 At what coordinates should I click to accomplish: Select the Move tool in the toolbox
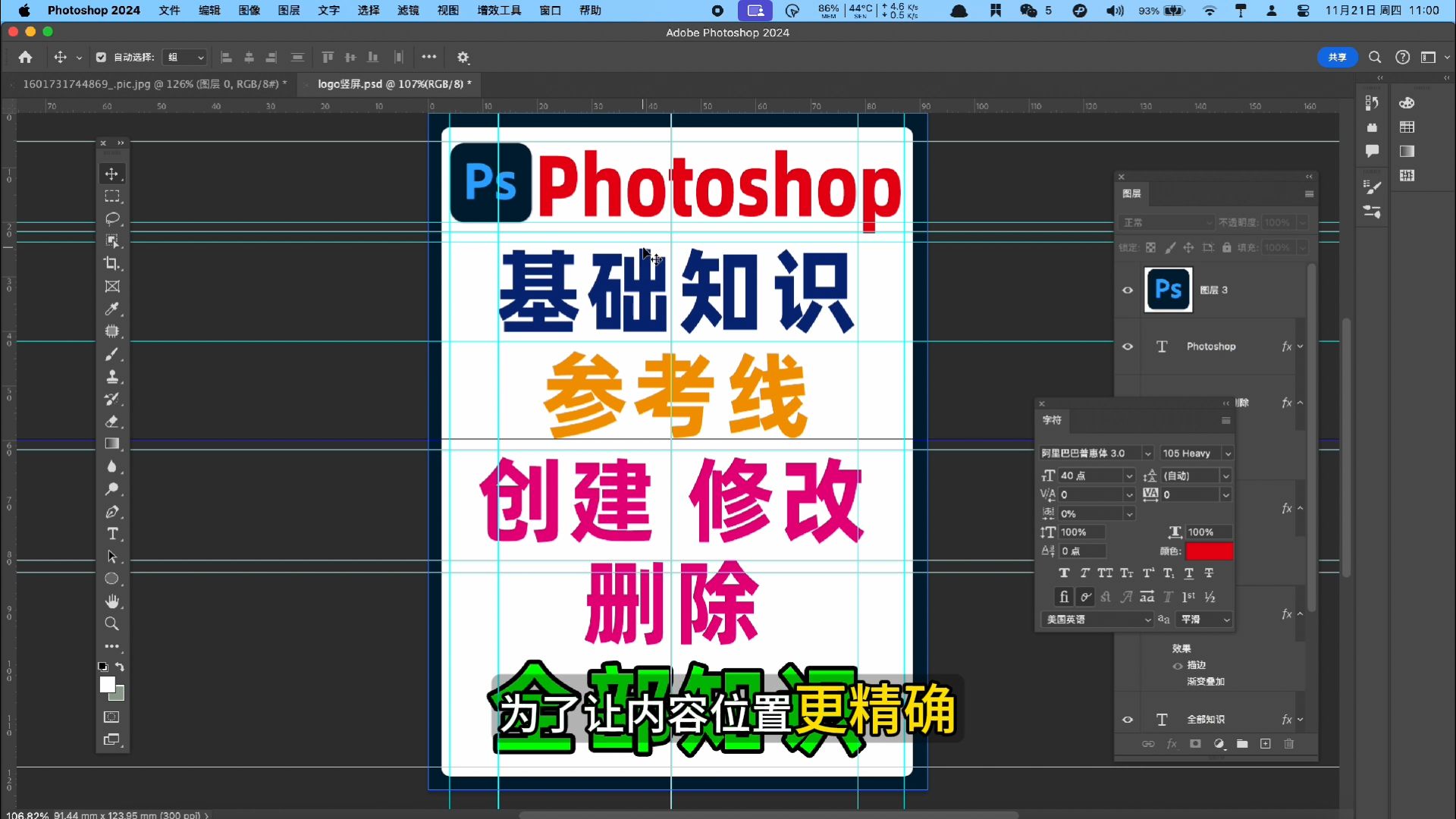112,174
